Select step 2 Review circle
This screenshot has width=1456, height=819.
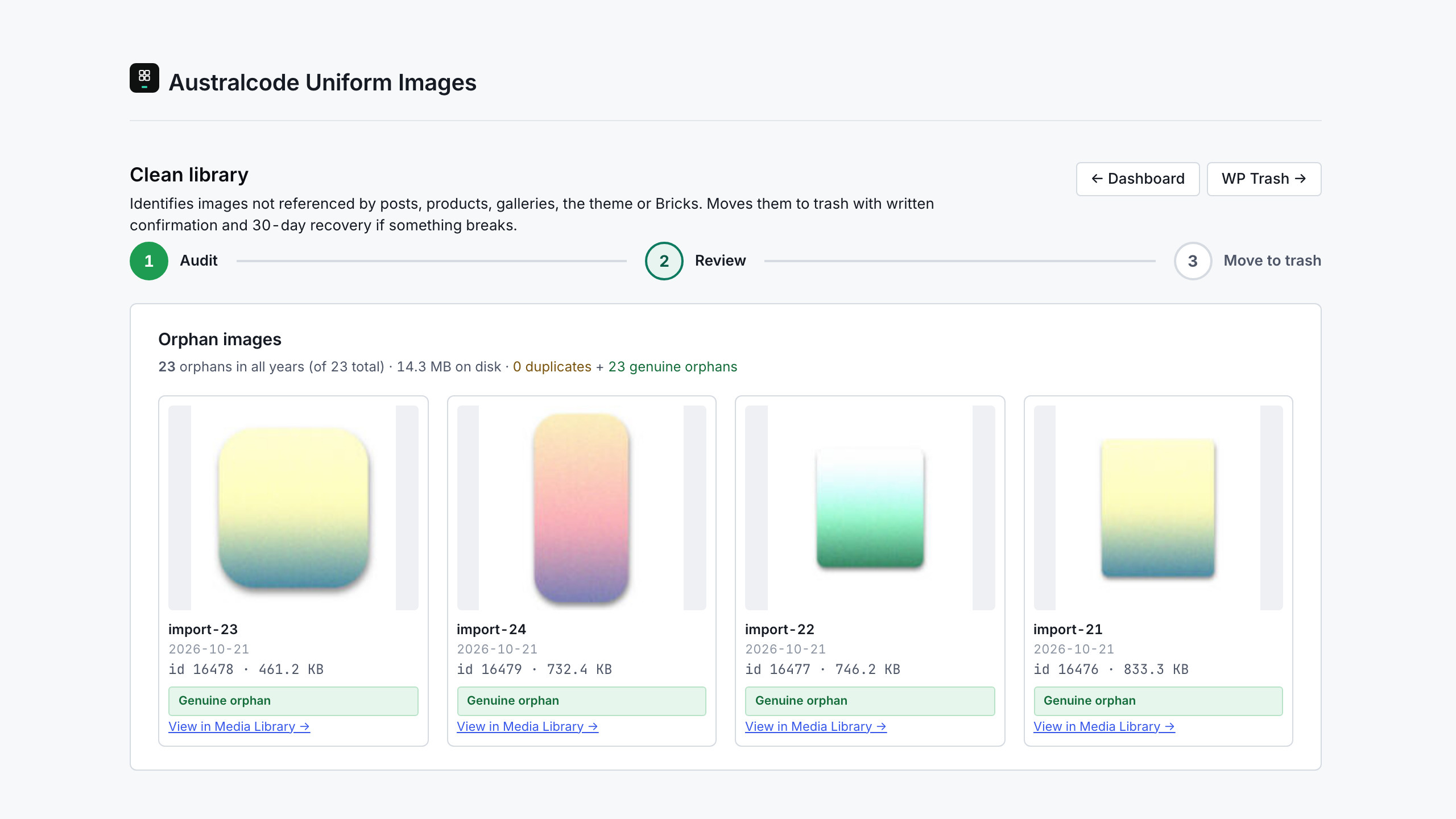pyautogui.click(x=664, y=261)
